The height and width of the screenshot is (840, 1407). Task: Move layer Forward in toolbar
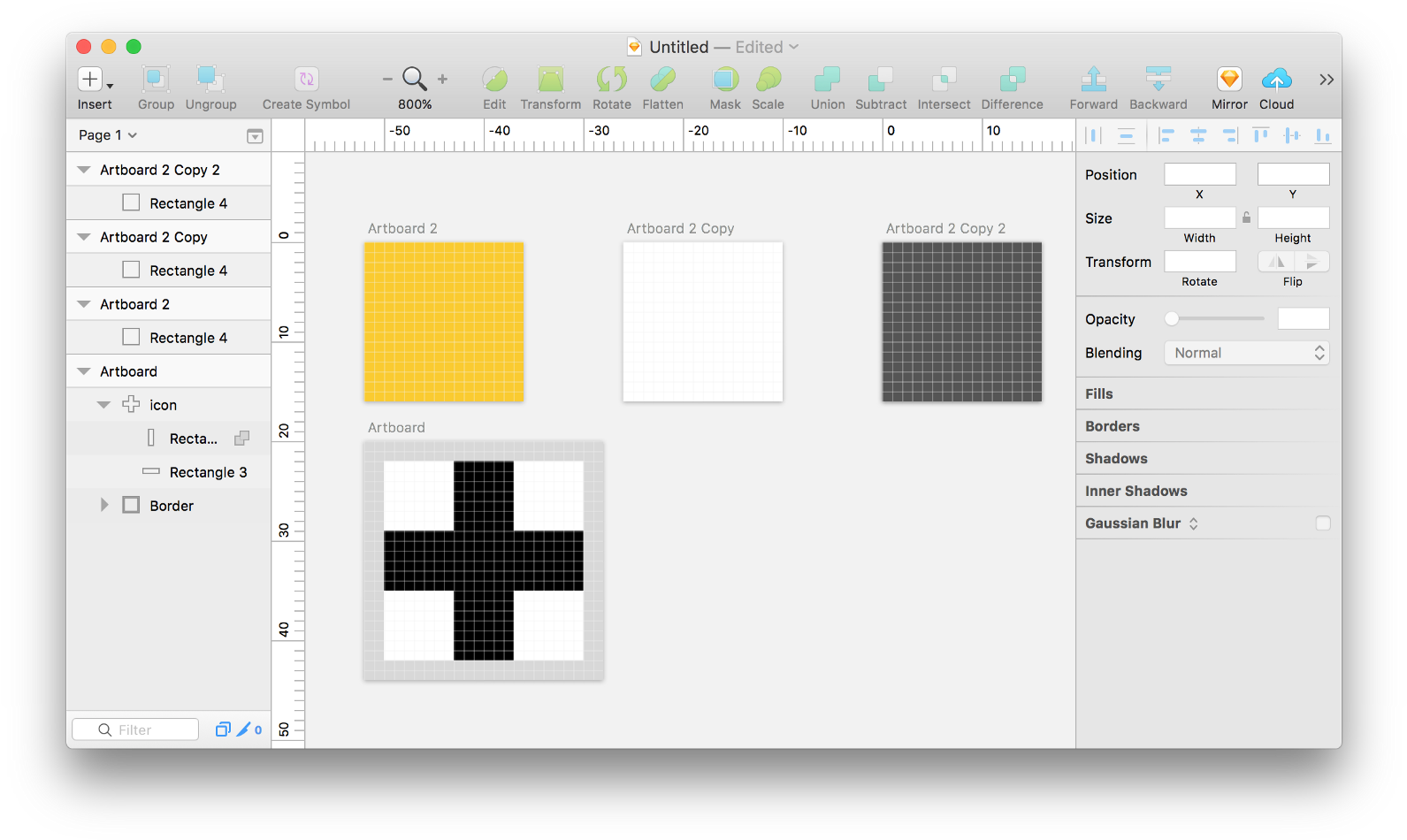(1093, 80)
